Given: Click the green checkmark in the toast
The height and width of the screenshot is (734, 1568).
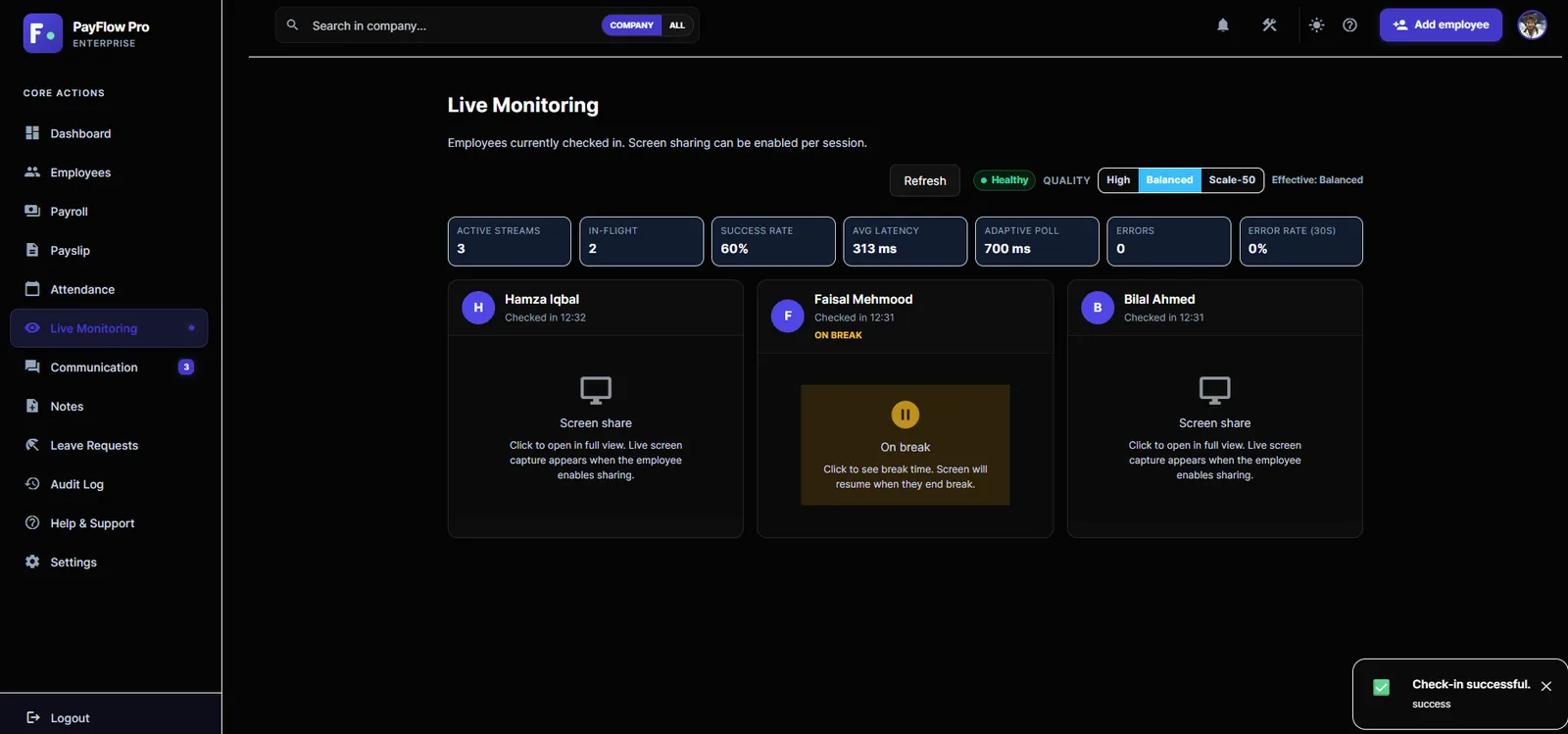Looking at the screenshot, I should [1382, 688].
